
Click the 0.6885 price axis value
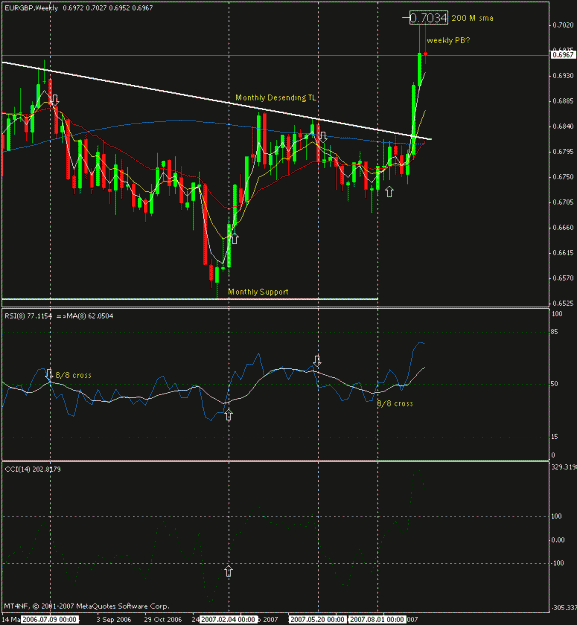tap(563, 101)
